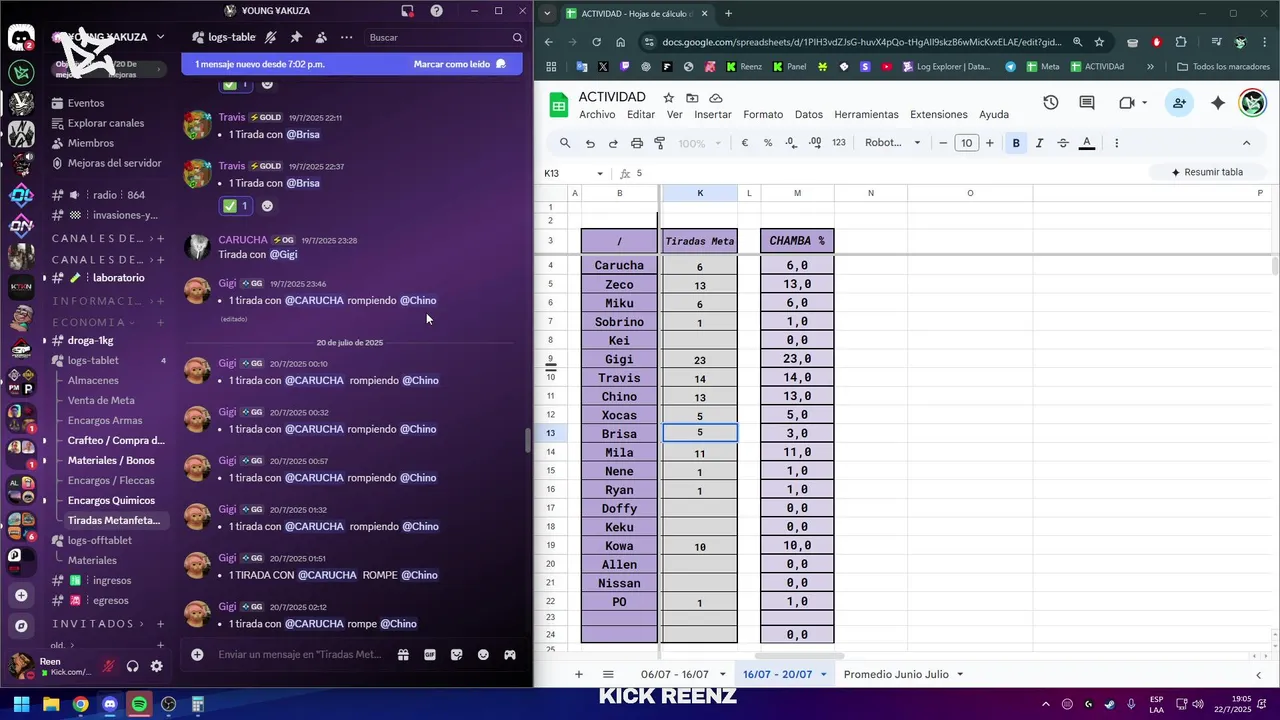Expand the YOUNG YAKUZA server dropdown
The height and width of the screenshot is (720, 1280).
[x=160, y=37]
